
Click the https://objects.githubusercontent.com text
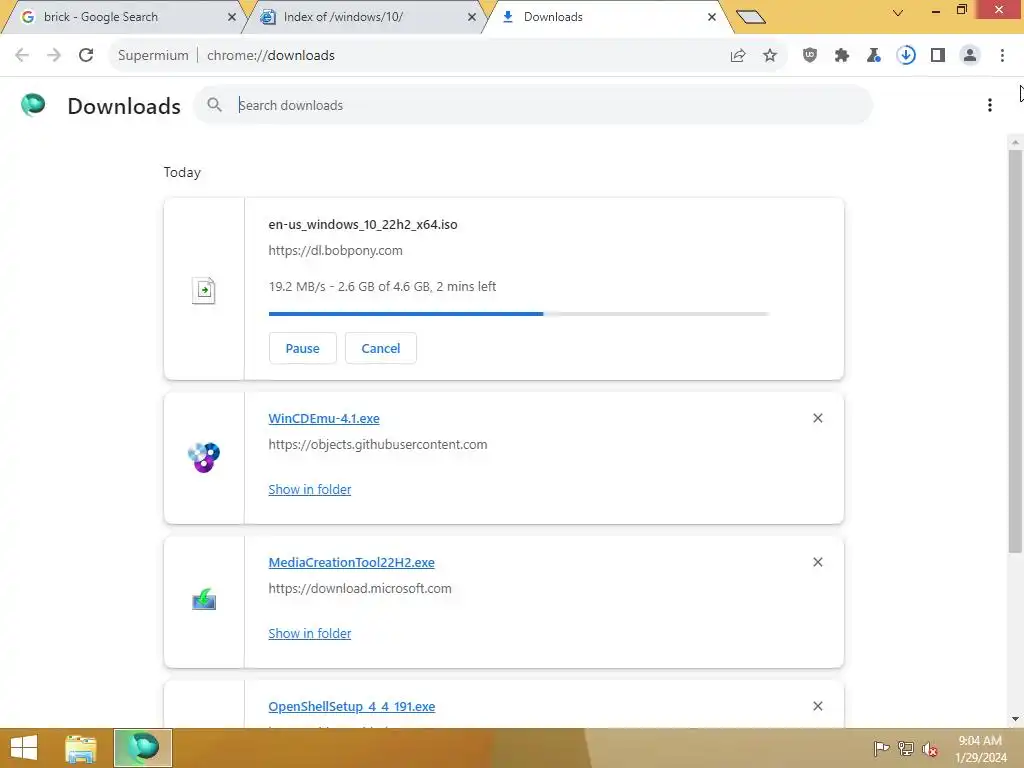point(377,445)
